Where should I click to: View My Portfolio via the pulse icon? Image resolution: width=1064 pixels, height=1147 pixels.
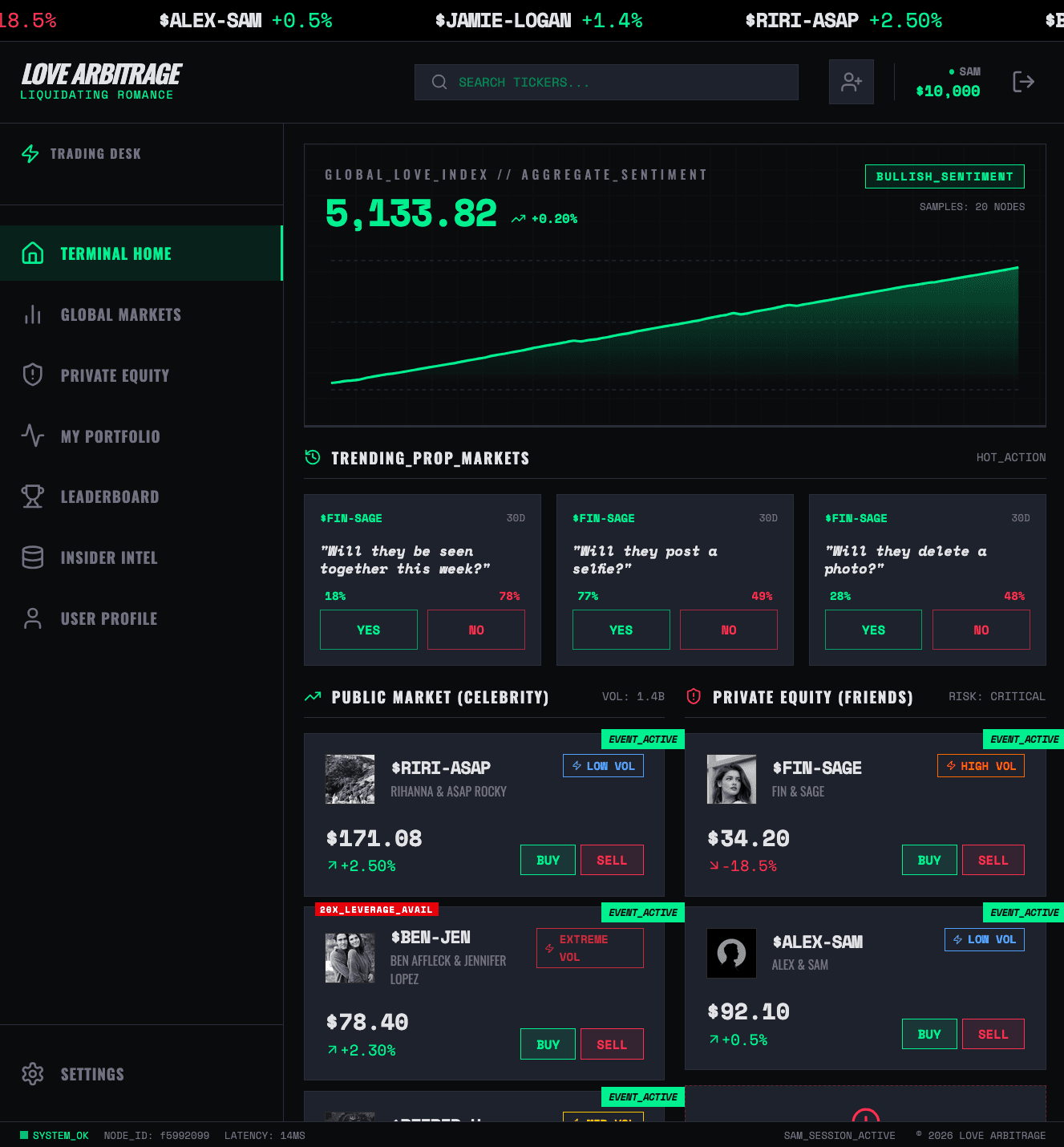point(32,436)
